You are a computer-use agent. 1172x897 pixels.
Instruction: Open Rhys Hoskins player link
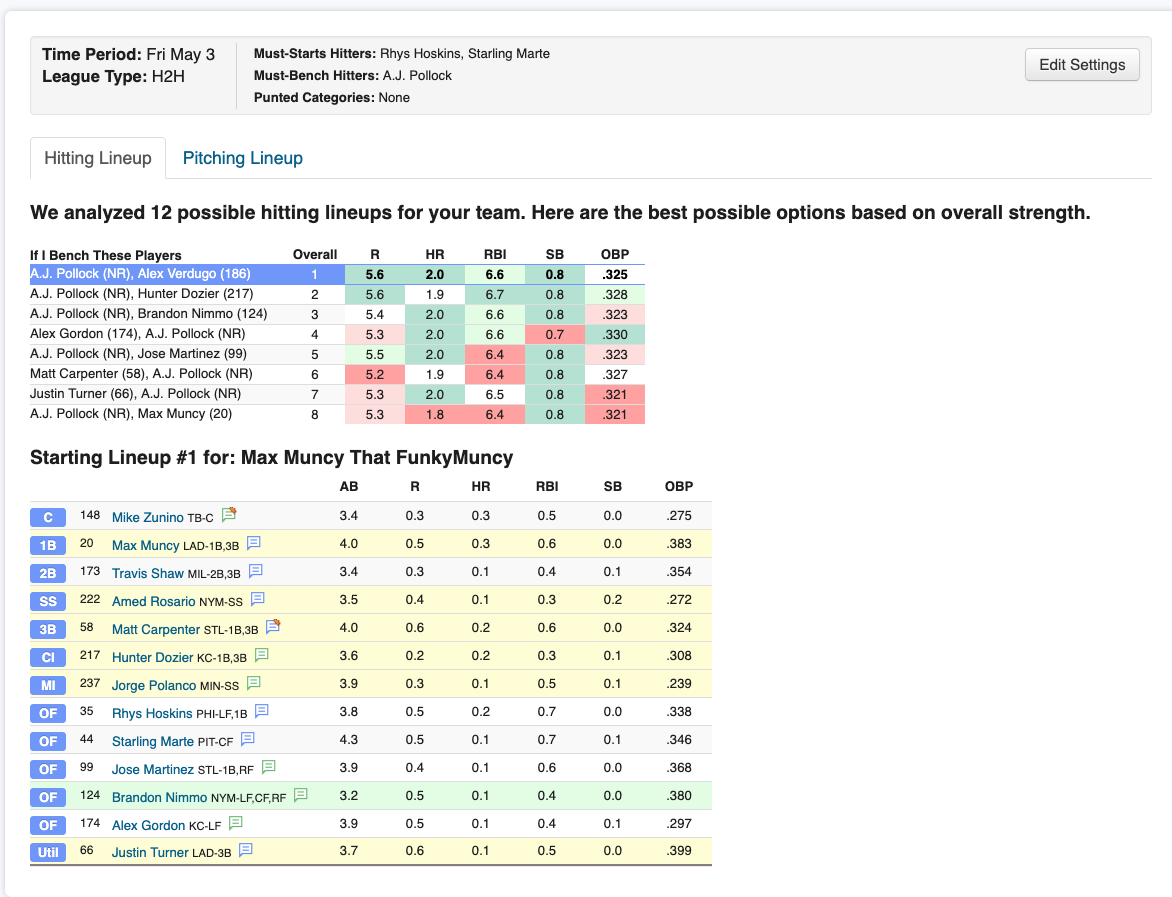pos(152,713)
